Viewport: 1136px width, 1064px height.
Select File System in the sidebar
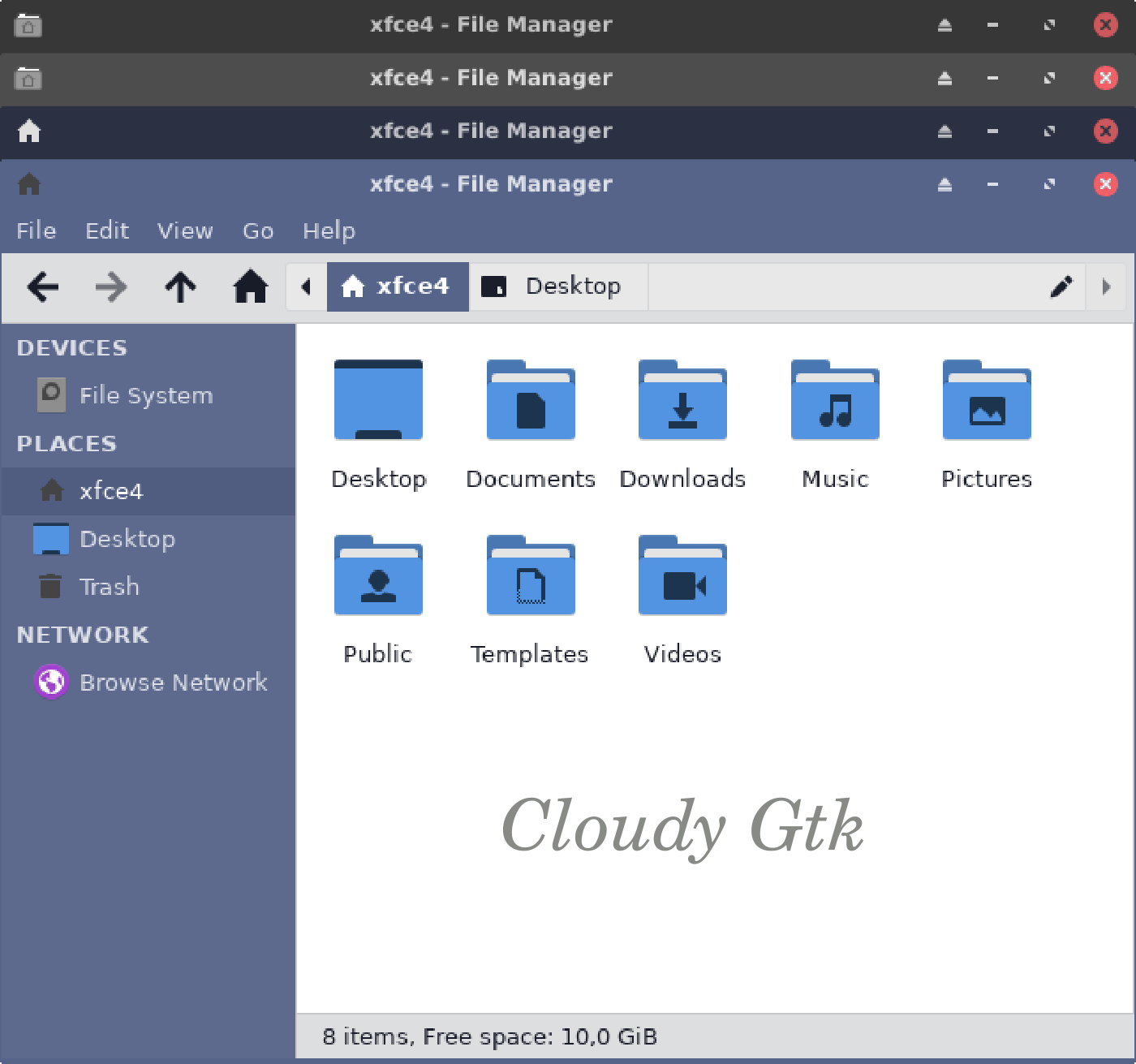[148, 395]
